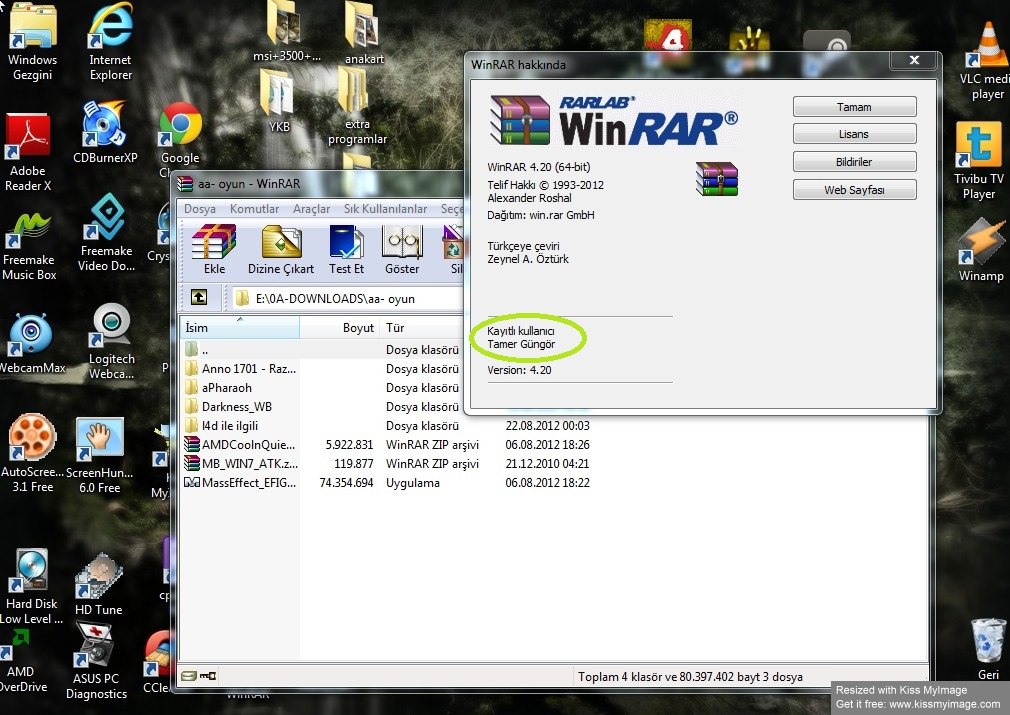Screen dimensions: 1010x715
Task: Click the Web Sayfası button
Action: (x=854, y=190)
